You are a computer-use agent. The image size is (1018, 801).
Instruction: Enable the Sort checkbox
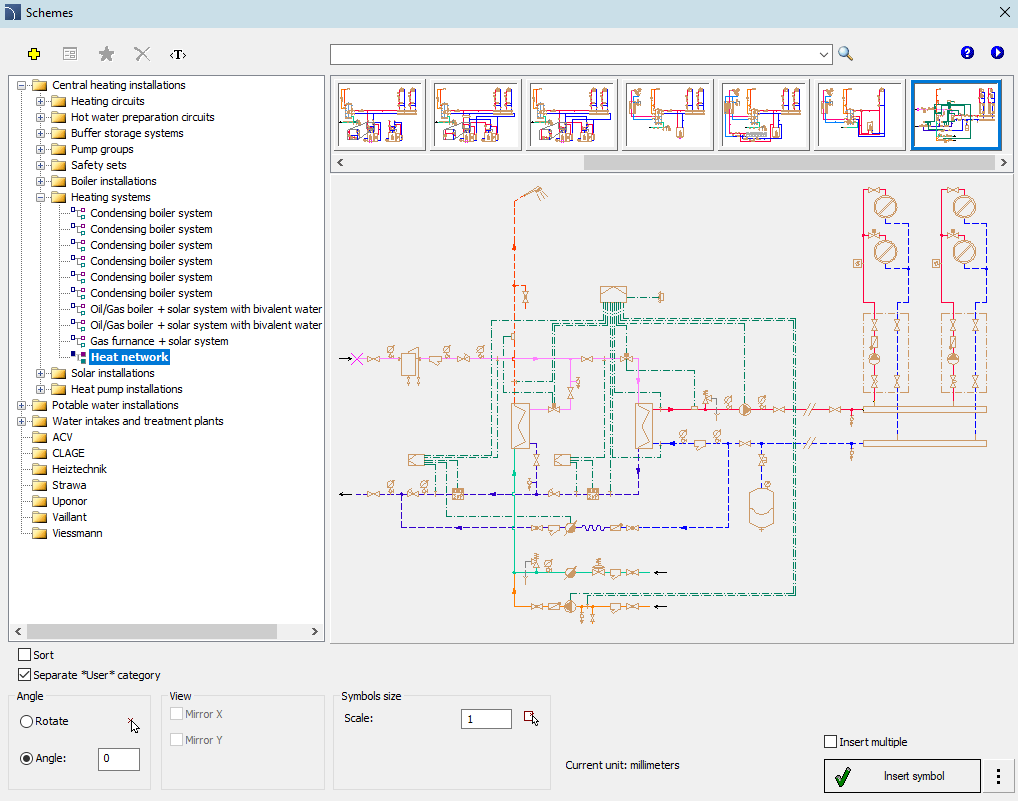25,655
